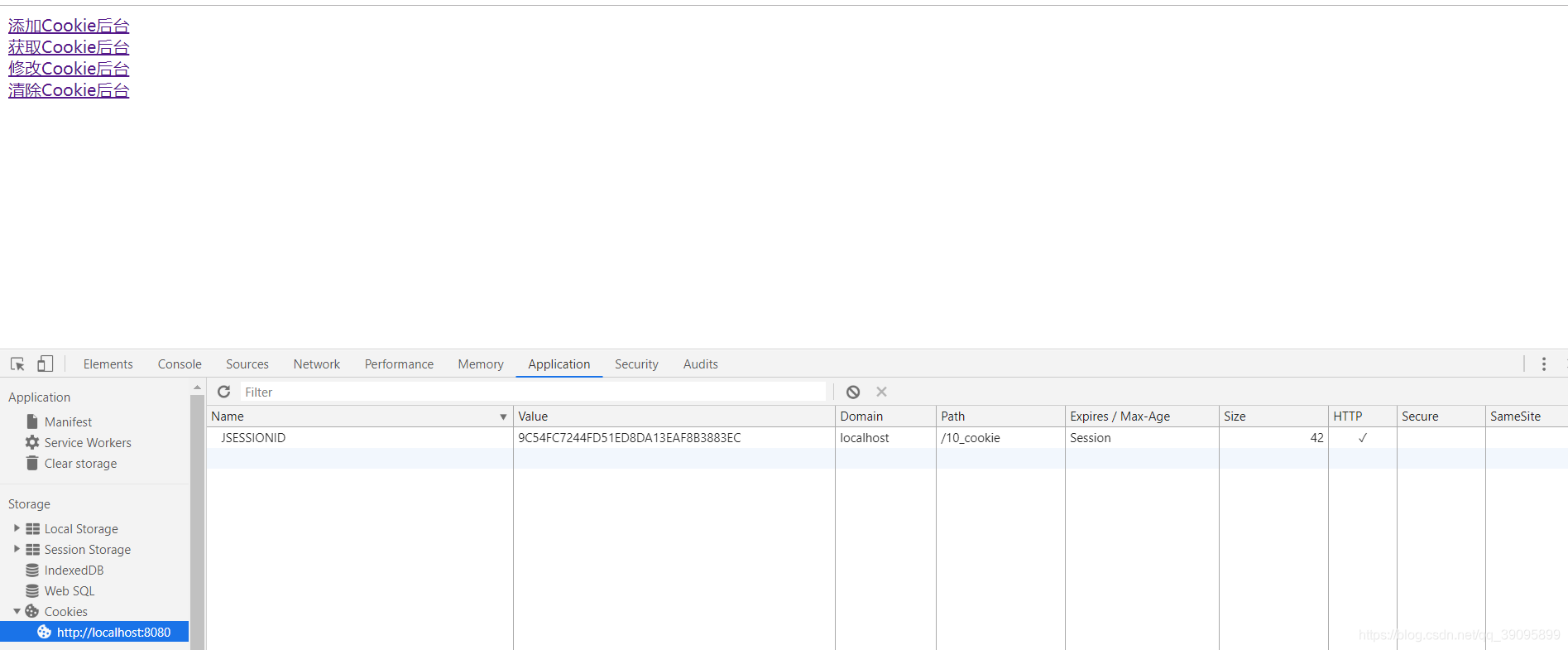The image size is (1568, 650).
Task: Sort cookies by the Value column header
Action: (x=674, y=416)
